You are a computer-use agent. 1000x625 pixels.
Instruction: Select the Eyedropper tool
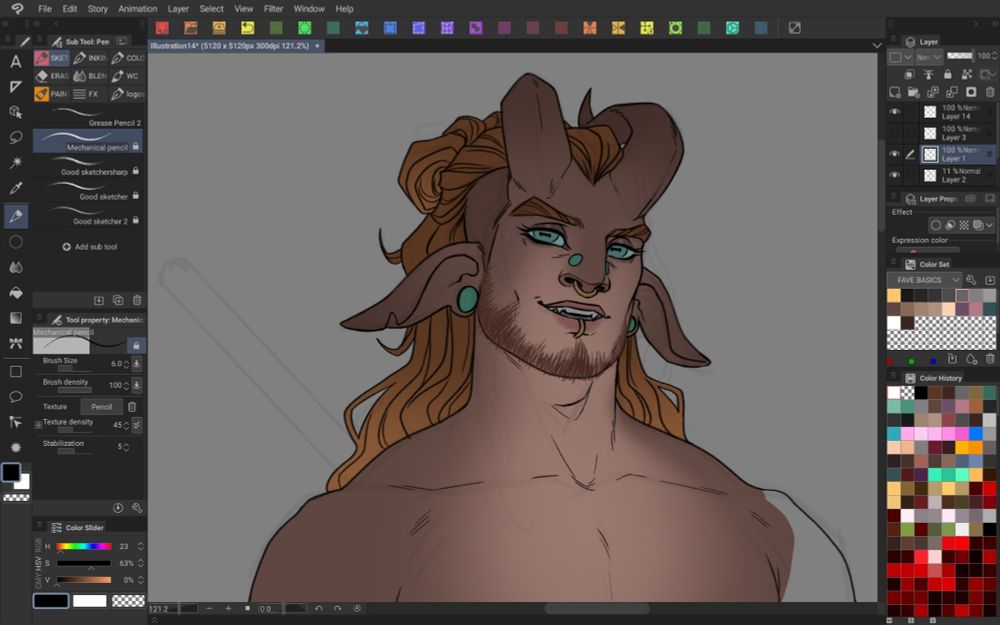tap(16, 189)
